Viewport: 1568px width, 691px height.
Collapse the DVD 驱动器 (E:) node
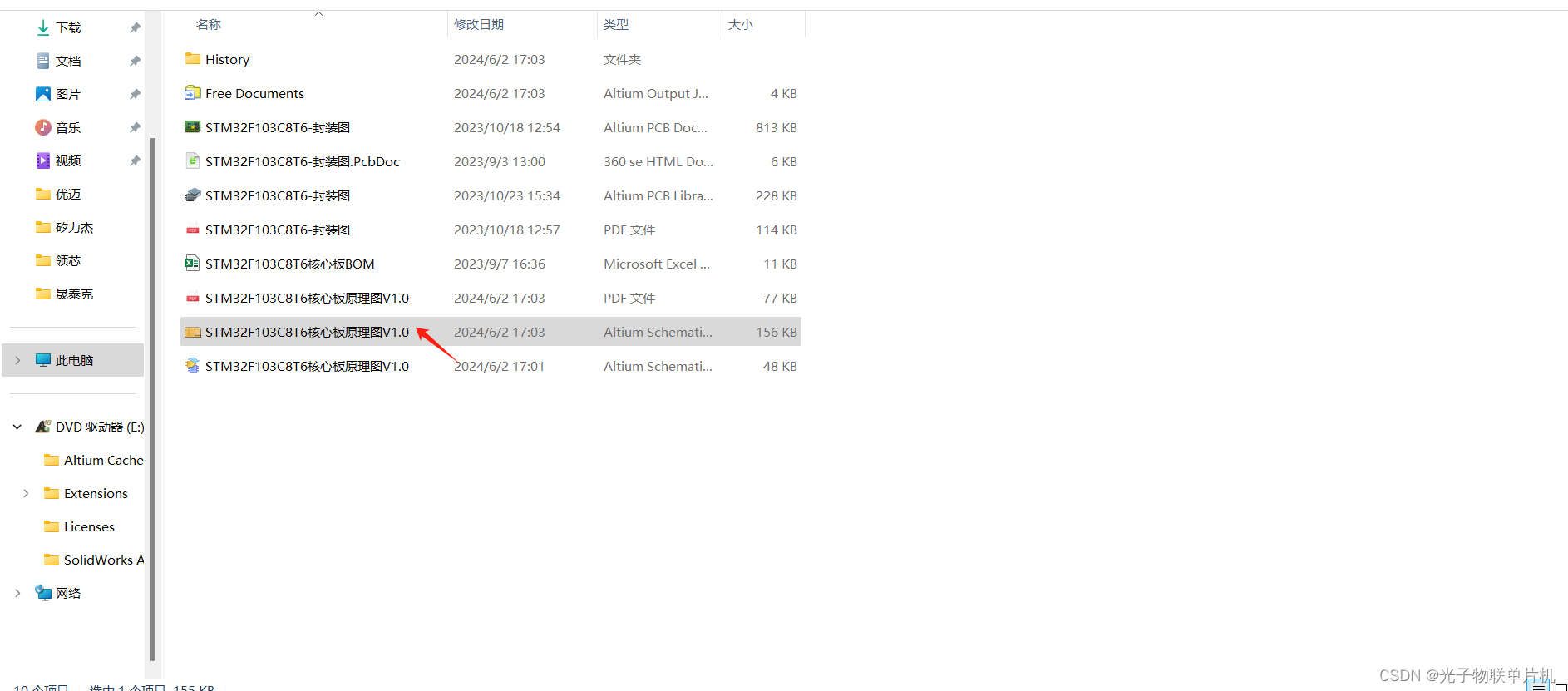click(17, 427)
